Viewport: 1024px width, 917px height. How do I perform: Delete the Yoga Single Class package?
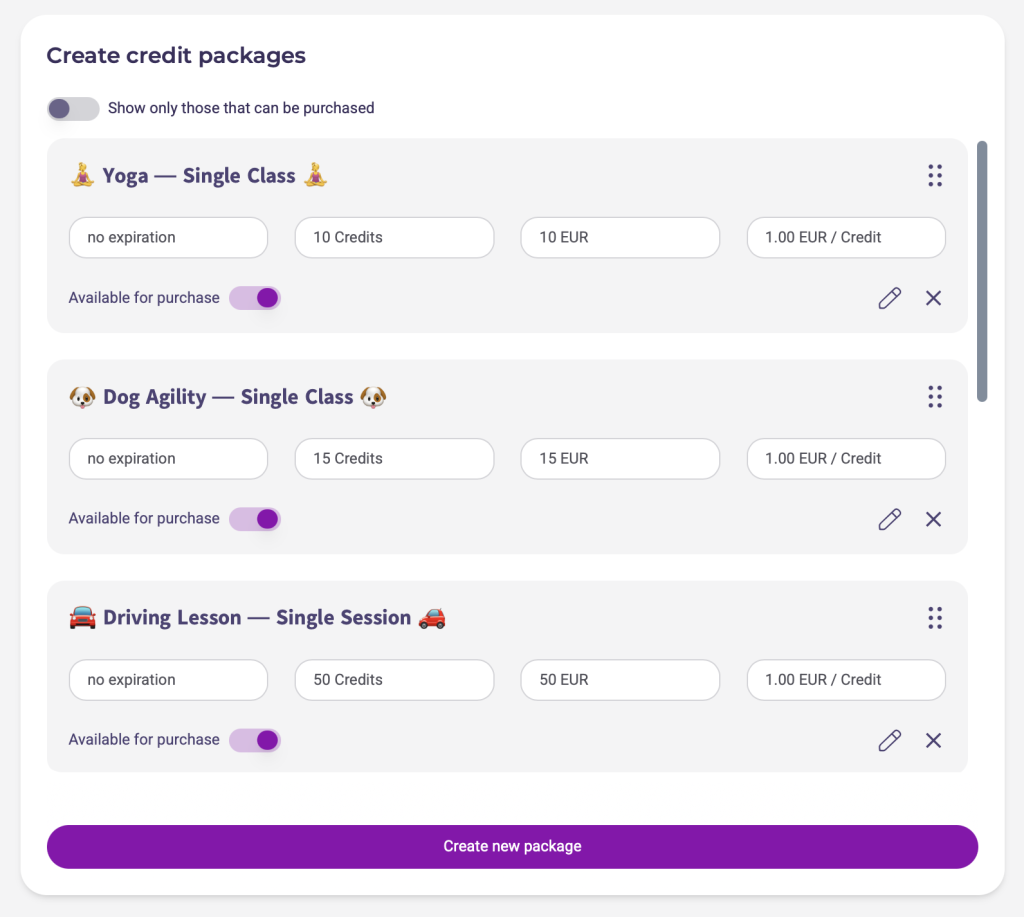tap(933, 298)
